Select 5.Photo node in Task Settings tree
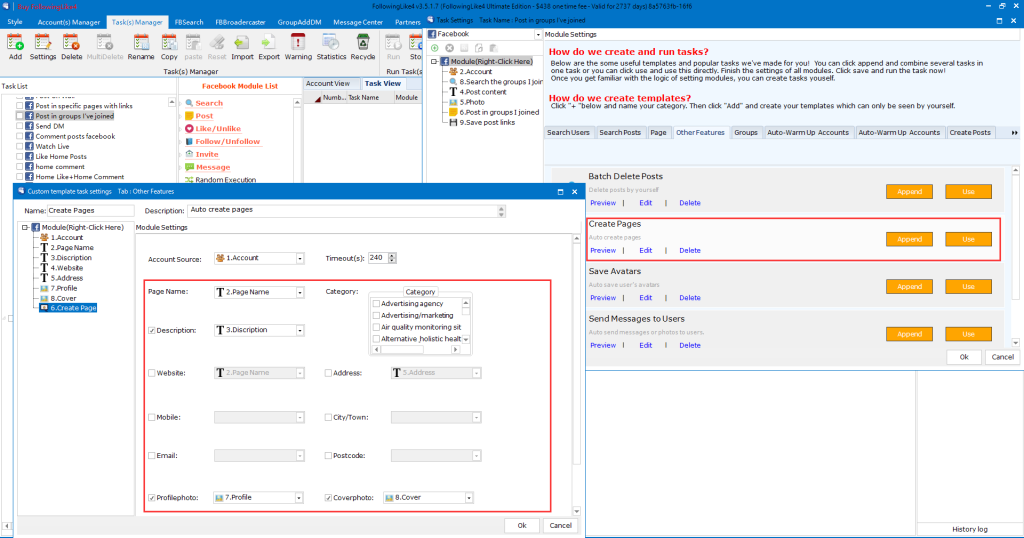Image resolution: width=1024 pixels, height=538 pixels. (x=472, y=102)
